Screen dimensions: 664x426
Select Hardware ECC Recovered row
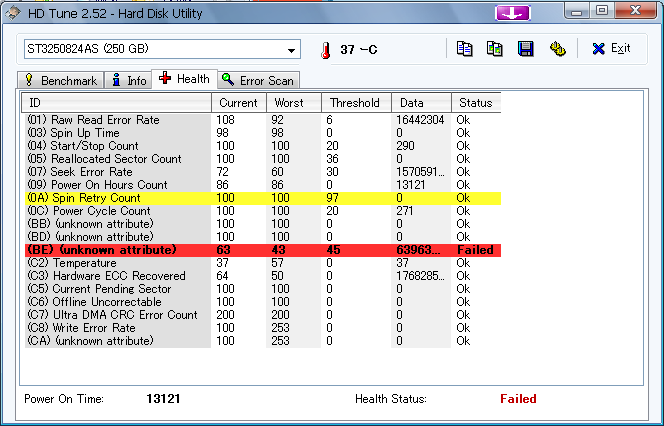[263, 276]
